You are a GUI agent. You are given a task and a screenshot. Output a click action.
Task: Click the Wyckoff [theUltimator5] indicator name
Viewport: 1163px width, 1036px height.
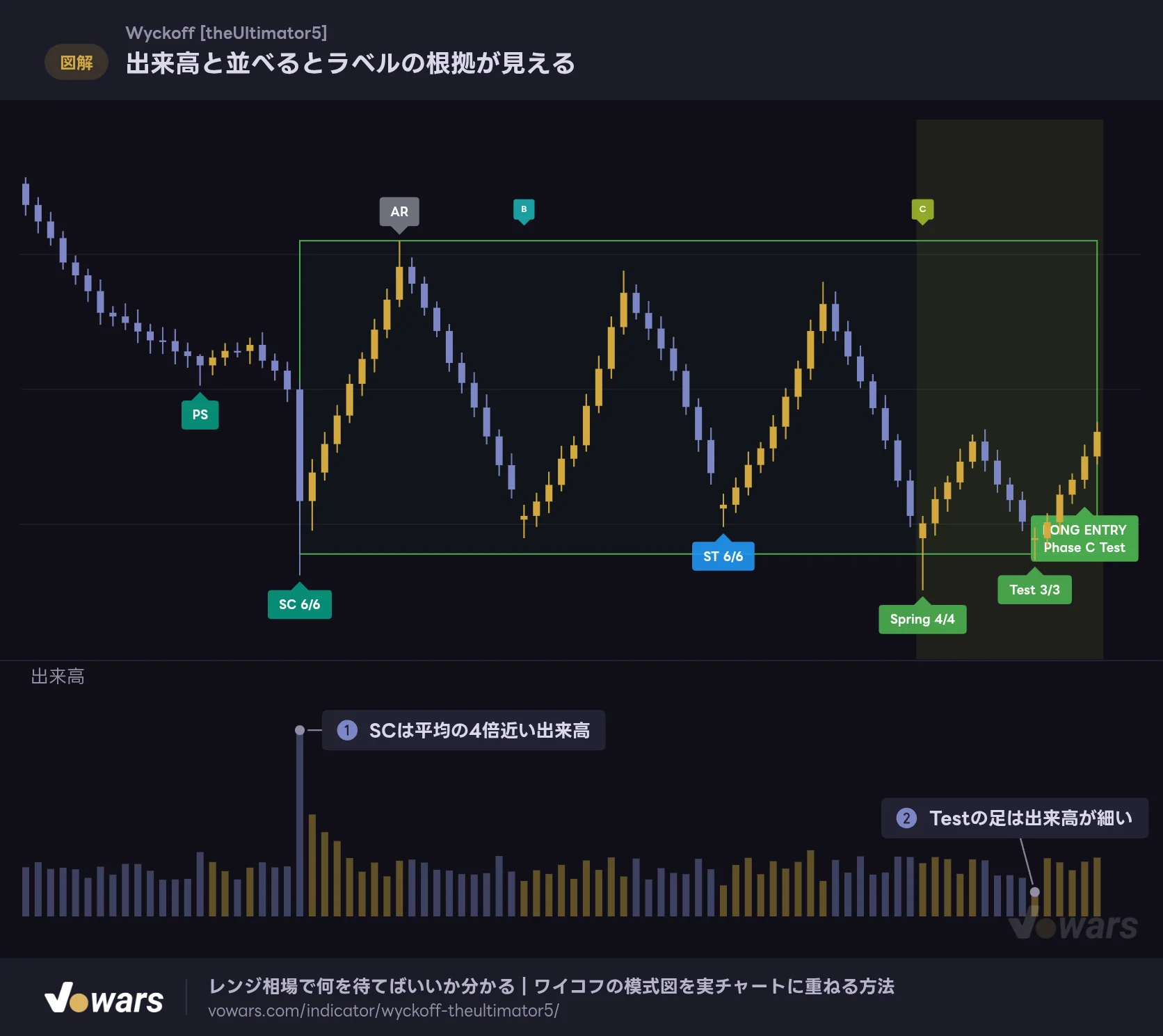click(226, 33)
